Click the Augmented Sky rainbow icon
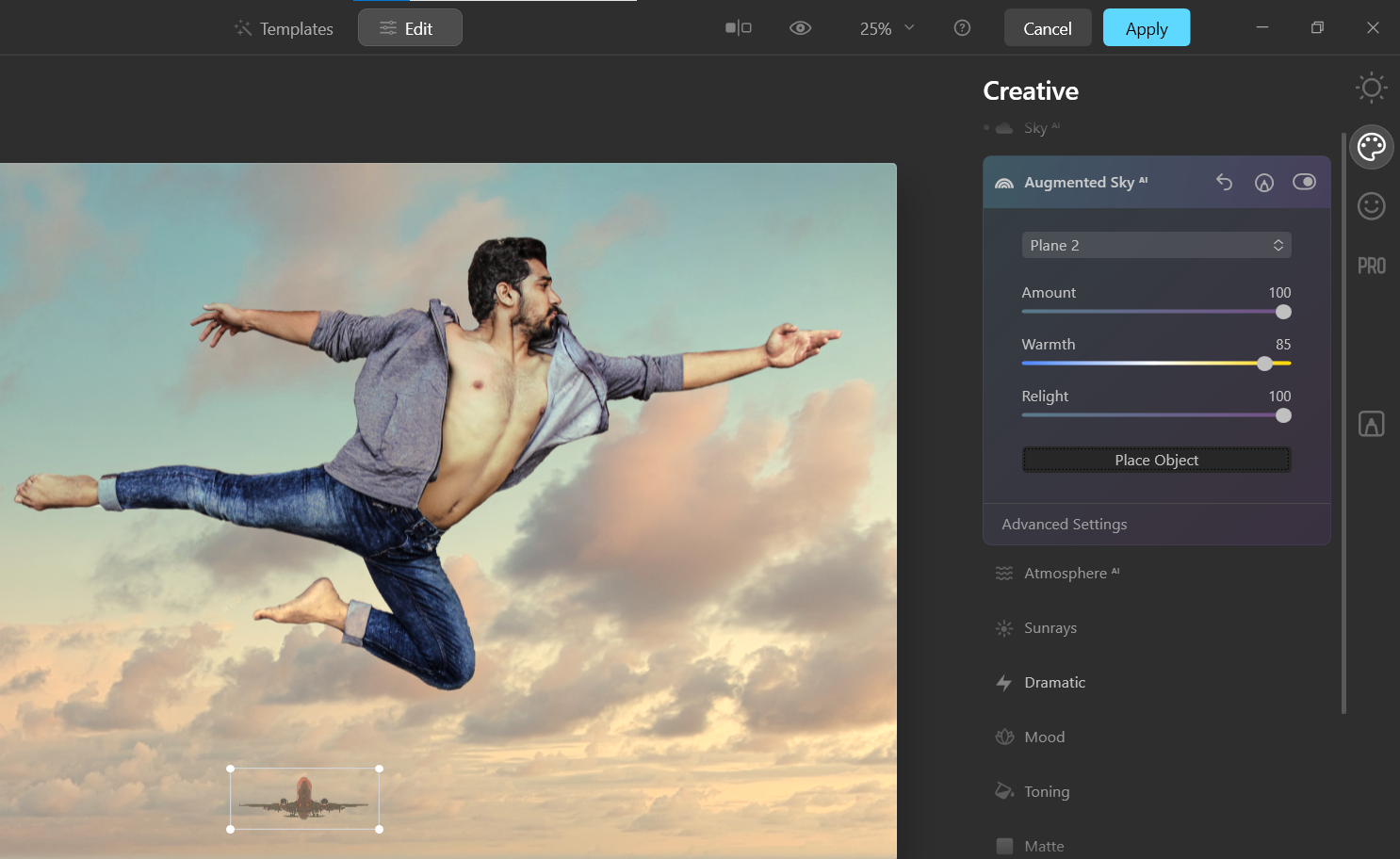The width and height of the screenshot is (1400, 859). tap(1004, 183)
